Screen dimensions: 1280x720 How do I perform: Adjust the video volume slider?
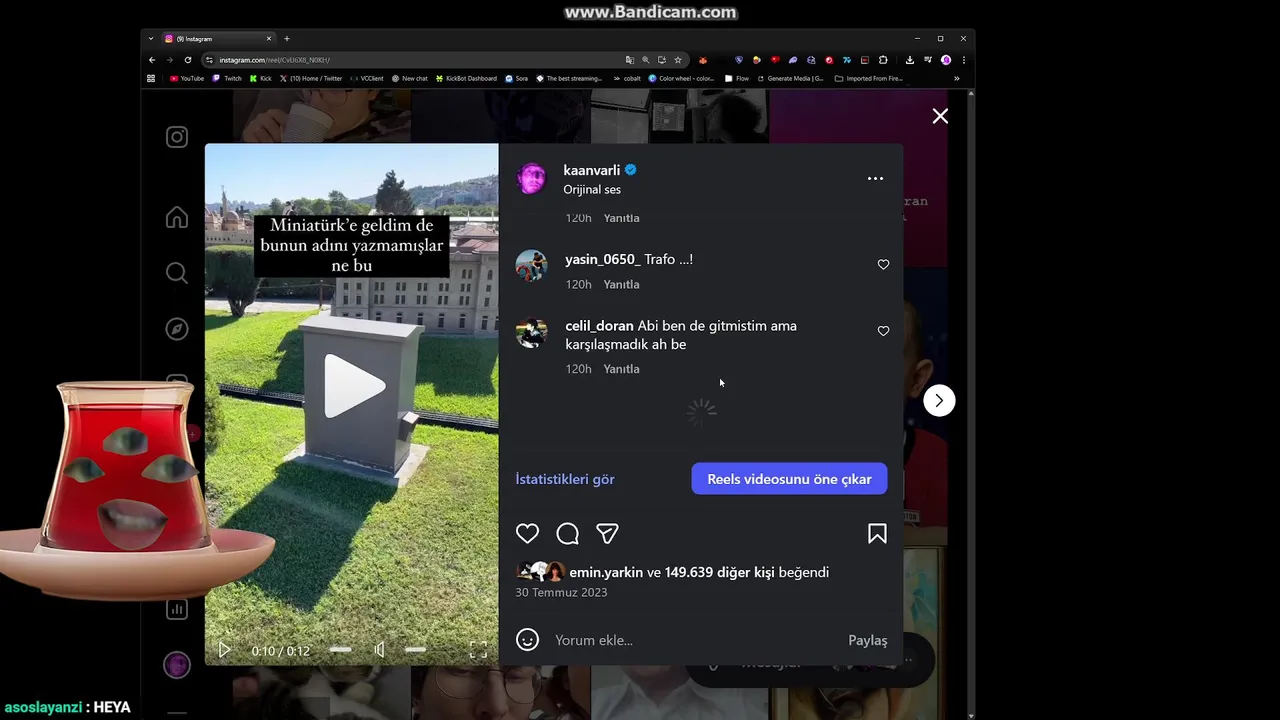pos(415,650)
